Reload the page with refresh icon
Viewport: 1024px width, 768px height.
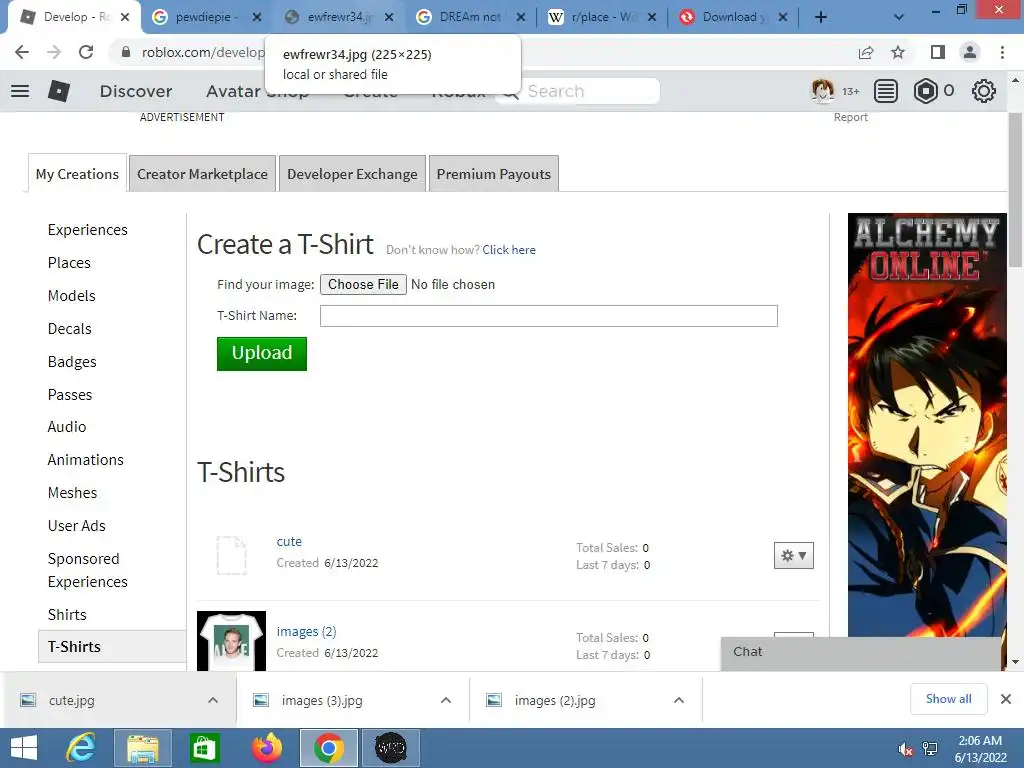tap(86, 52)
